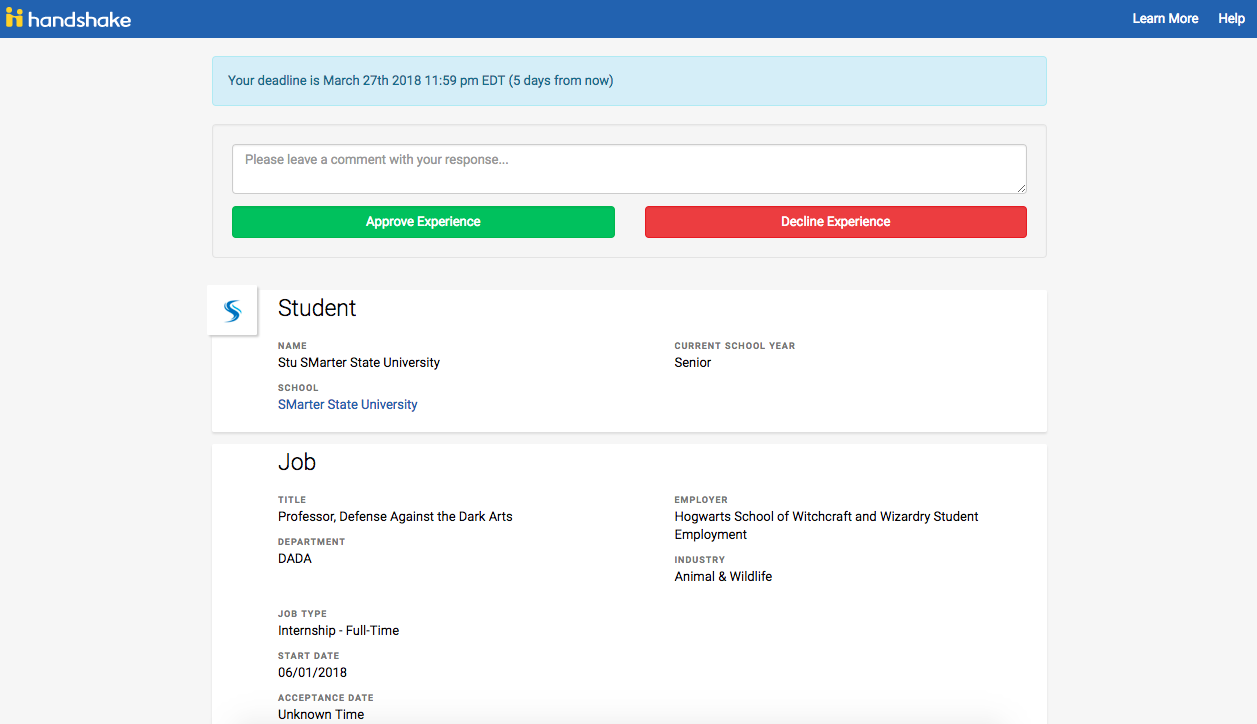Viewport: 1257px width, 724px height.
Task: Click the Hogwarts School employer name
Action: coord(827,526)
